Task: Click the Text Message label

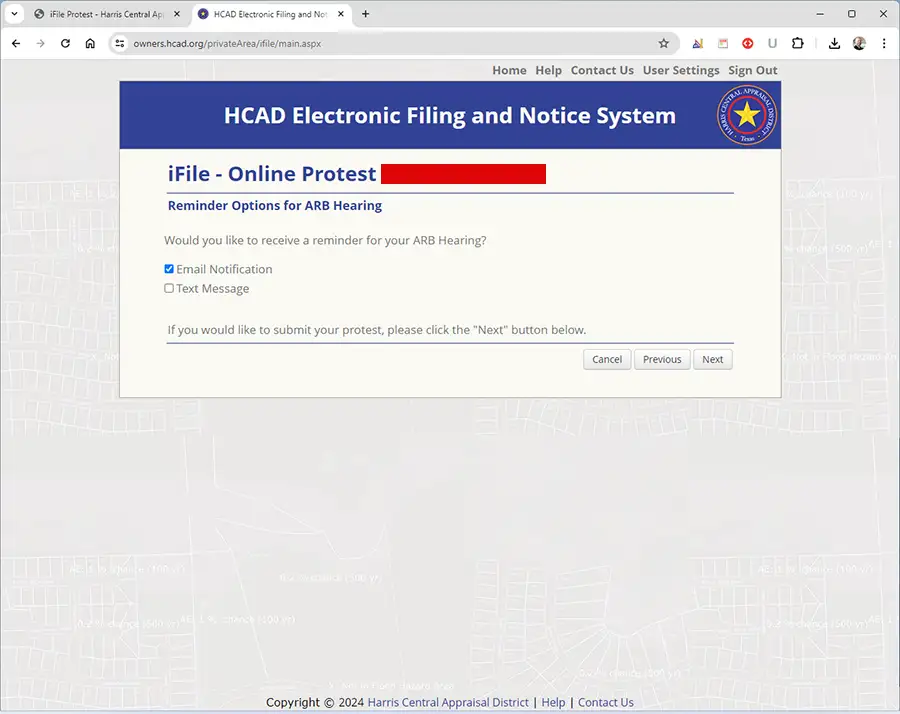Action: click(x=212, y=289)
